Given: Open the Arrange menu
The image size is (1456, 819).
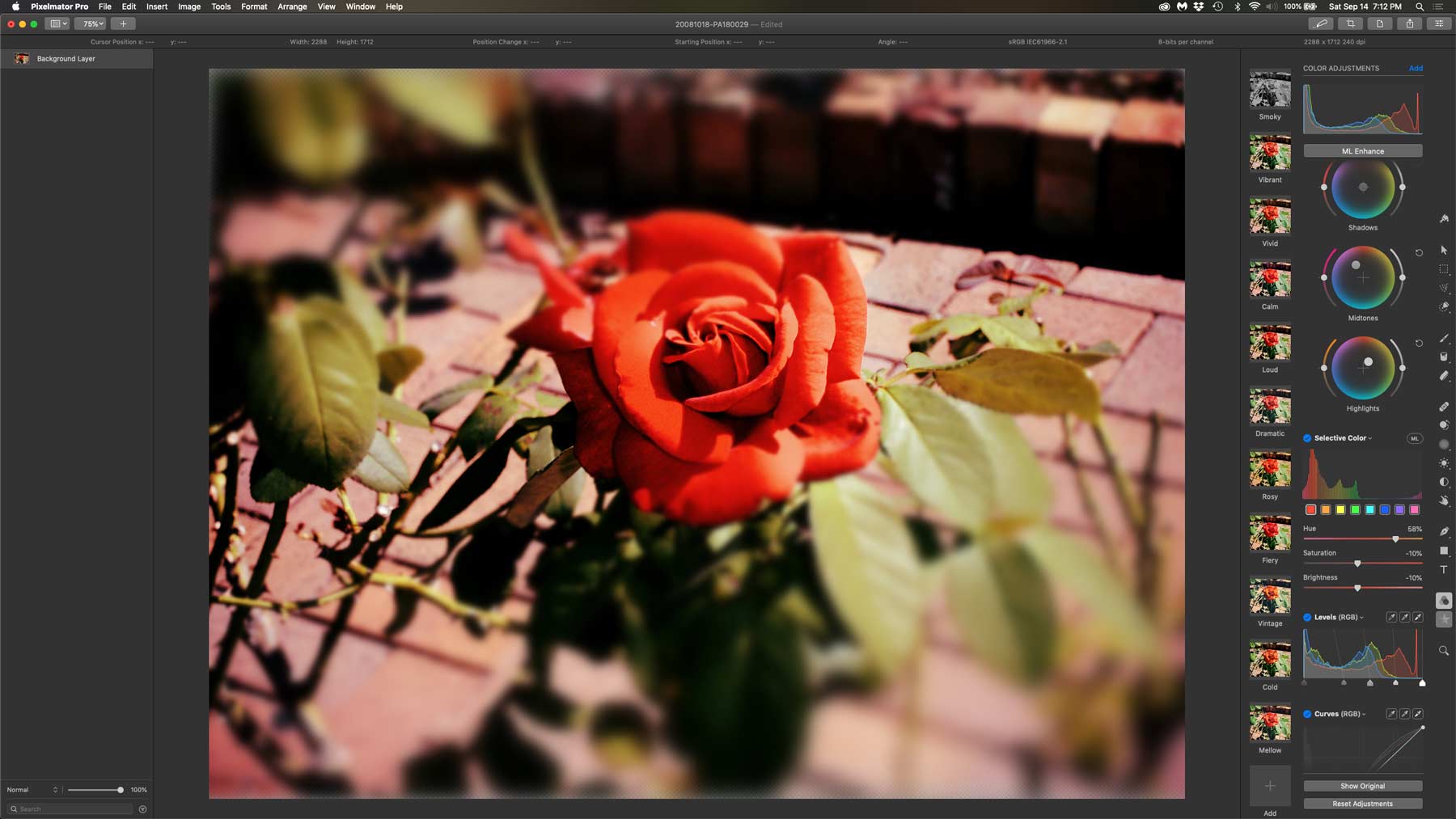Looking at the screenshot, I should [x=292, y=6].
